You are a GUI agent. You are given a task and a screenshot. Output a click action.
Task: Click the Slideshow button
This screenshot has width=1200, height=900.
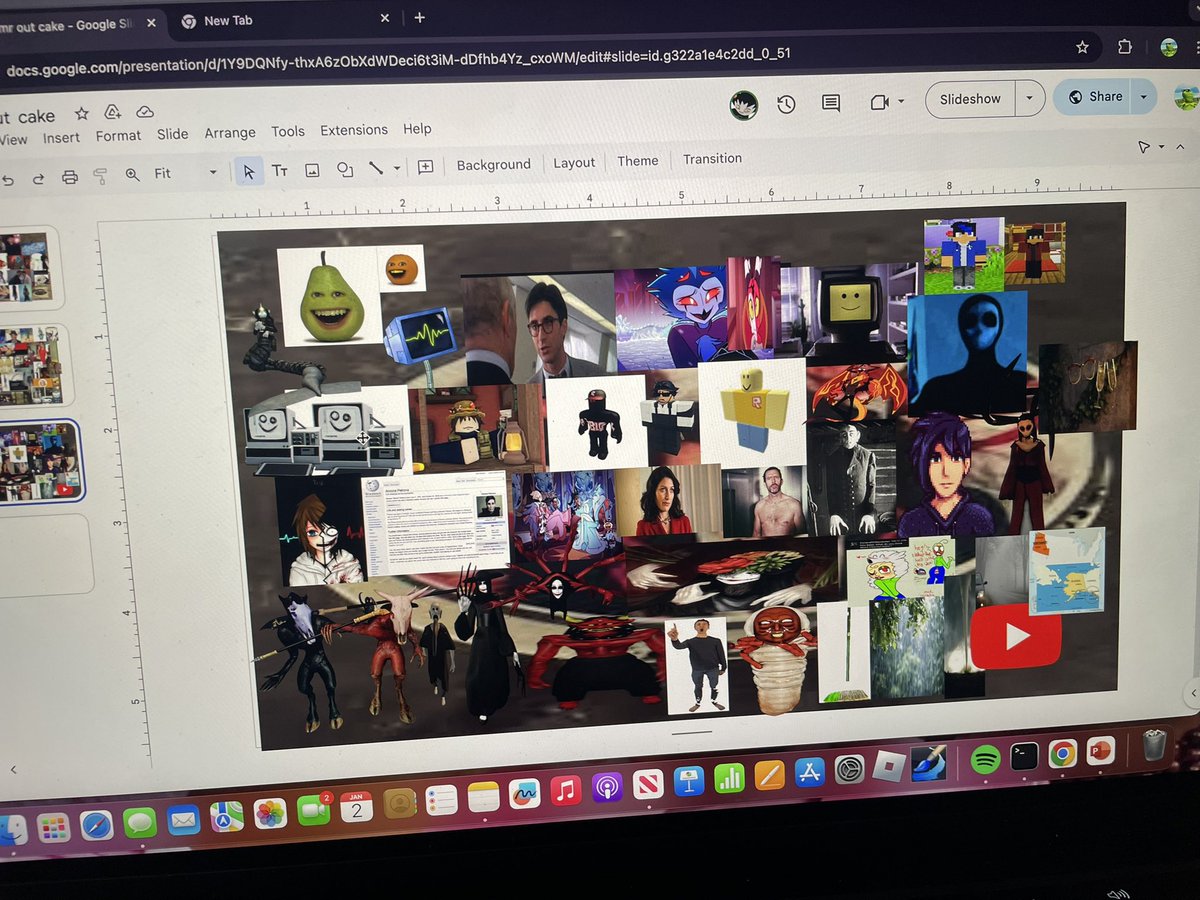click(970, 99)
